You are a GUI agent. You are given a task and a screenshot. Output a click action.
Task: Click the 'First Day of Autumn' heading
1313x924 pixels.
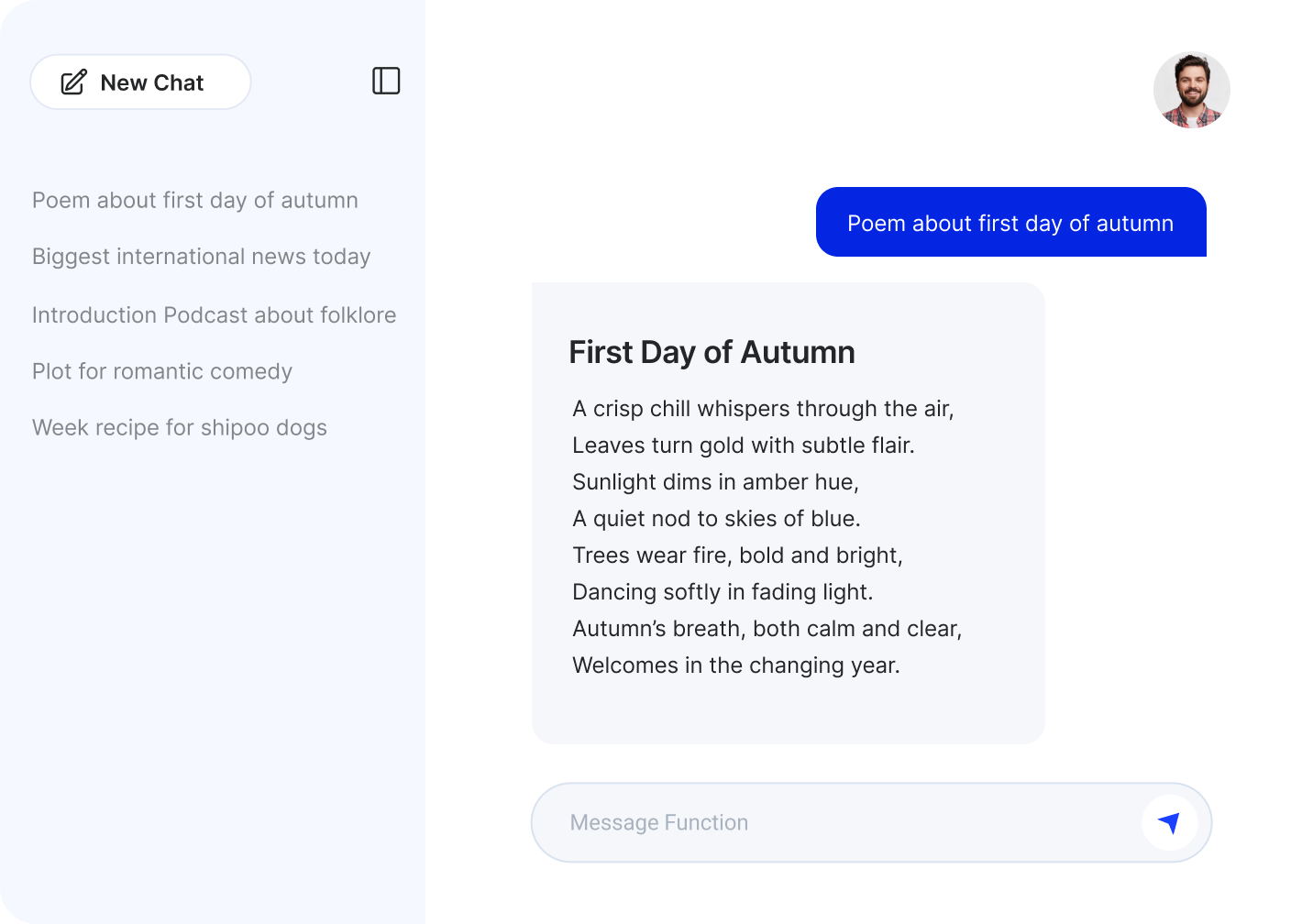(x=712, y=352)
